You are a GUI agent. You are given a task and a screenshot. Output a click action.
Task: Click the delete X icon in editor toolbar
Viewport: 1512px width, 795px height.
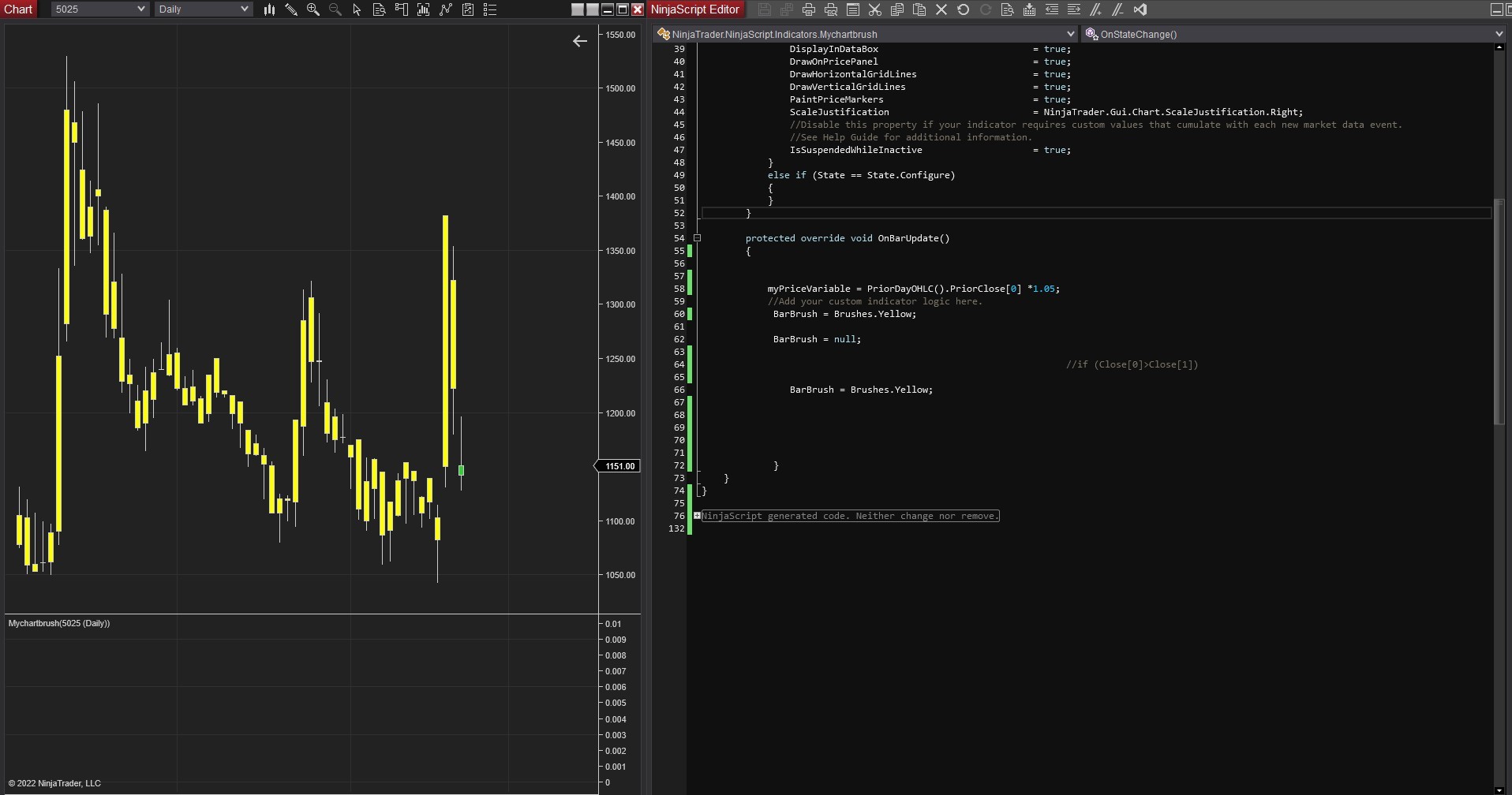point(941,9)
